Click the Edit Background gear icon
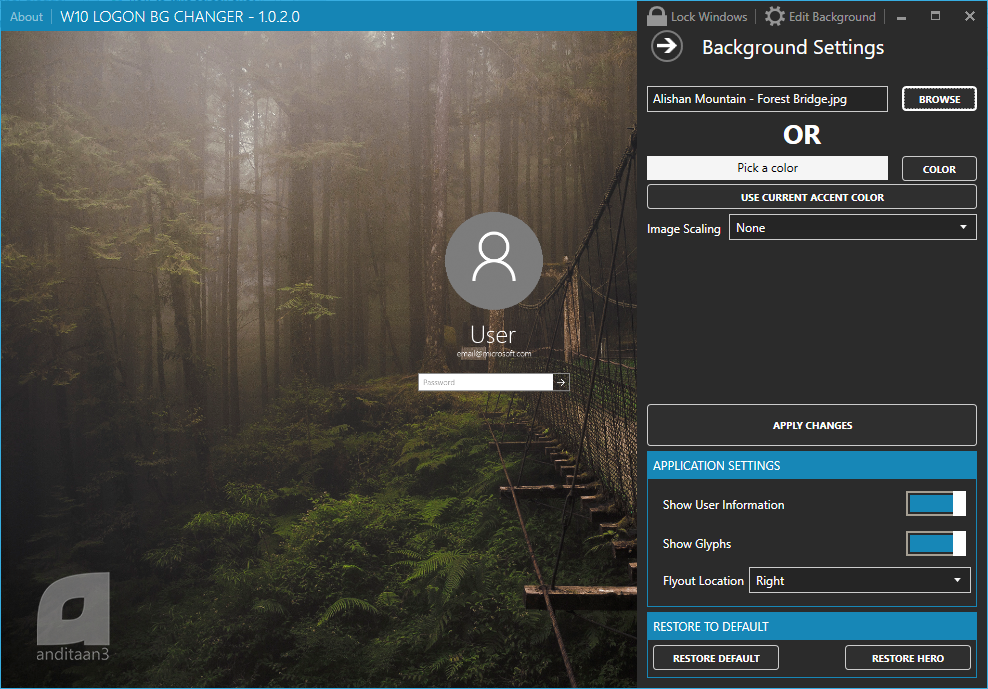This screenshot has width=988, height=689. tap(774, 16)
